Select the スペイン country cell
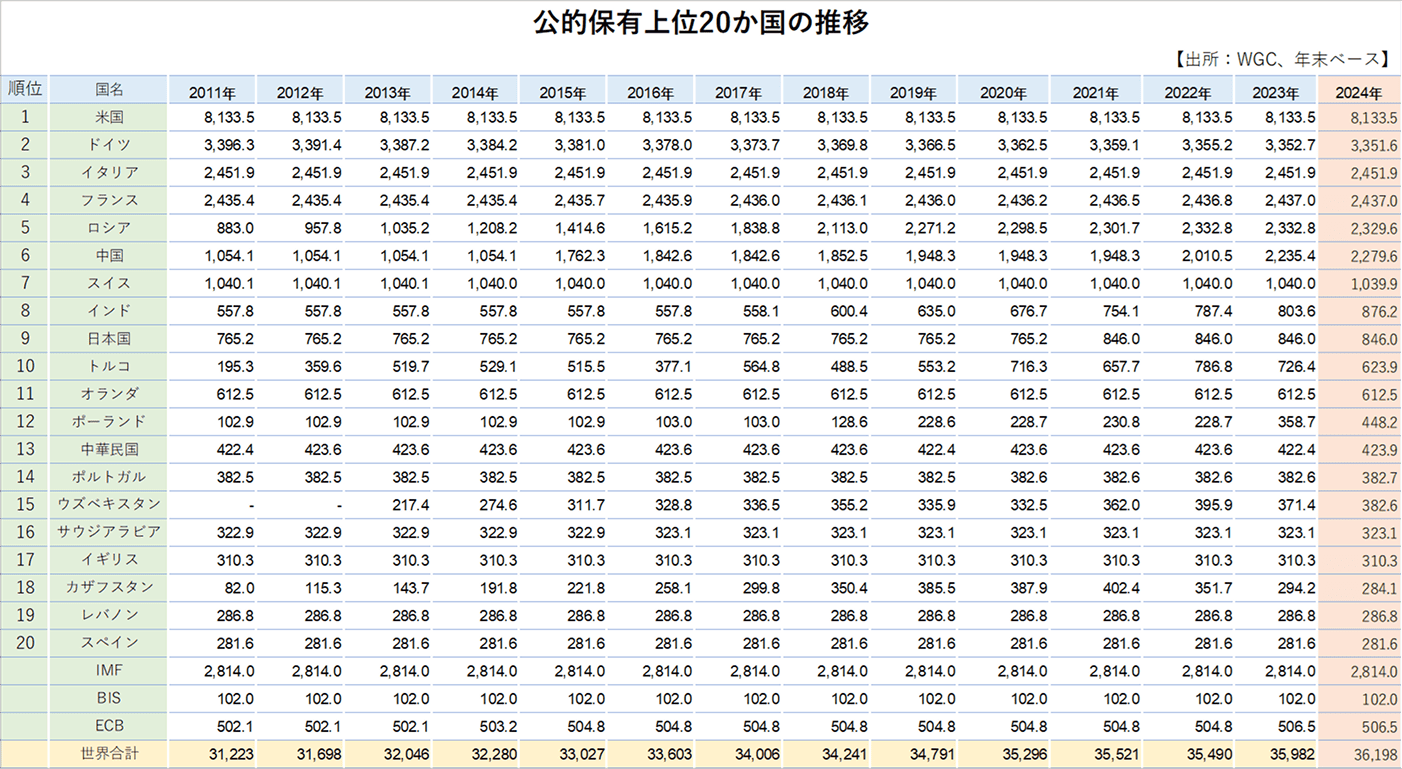 [x=109, y=642]
